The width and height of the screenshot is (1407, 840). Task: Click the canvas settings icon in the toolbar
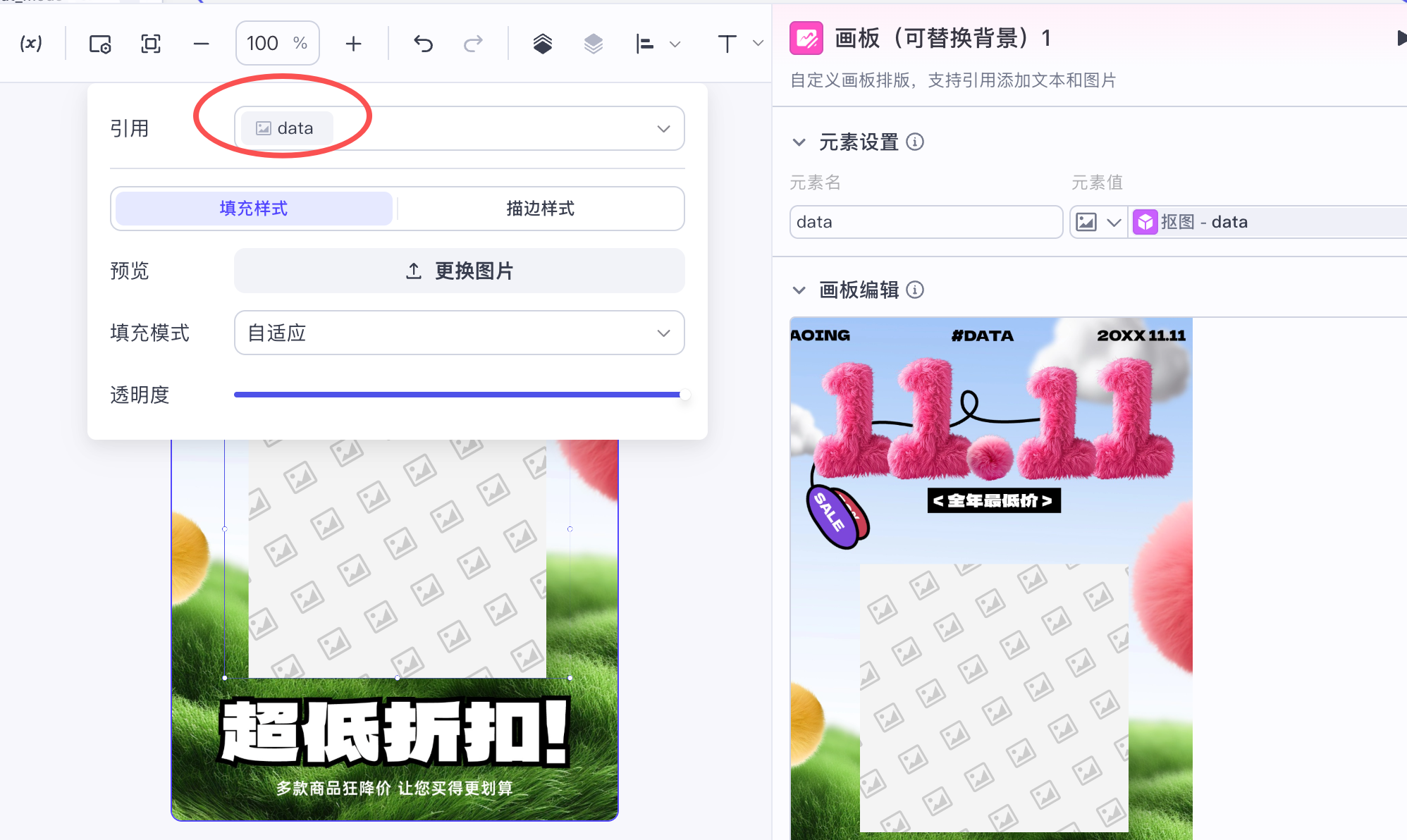pyautogui.click(x=99, y=44)
